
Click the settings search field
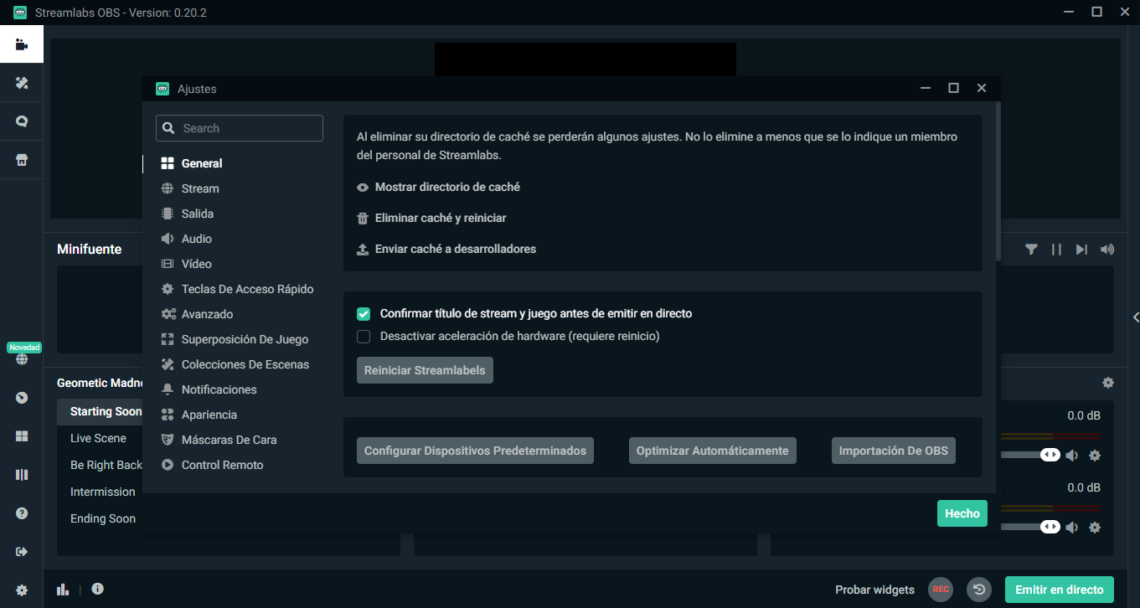point(239,128)
